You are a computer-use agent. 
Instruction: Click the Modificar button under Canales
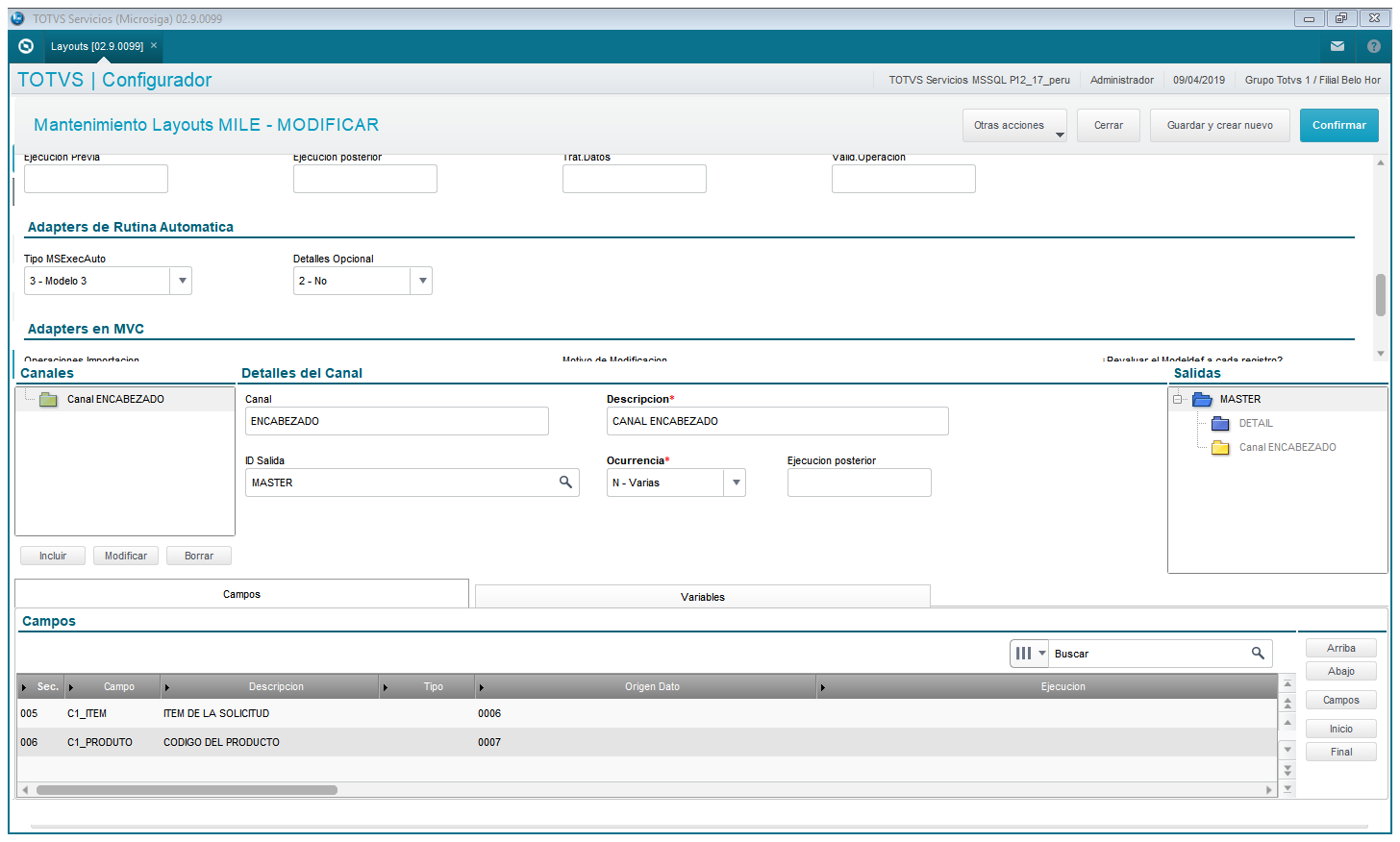126,556
